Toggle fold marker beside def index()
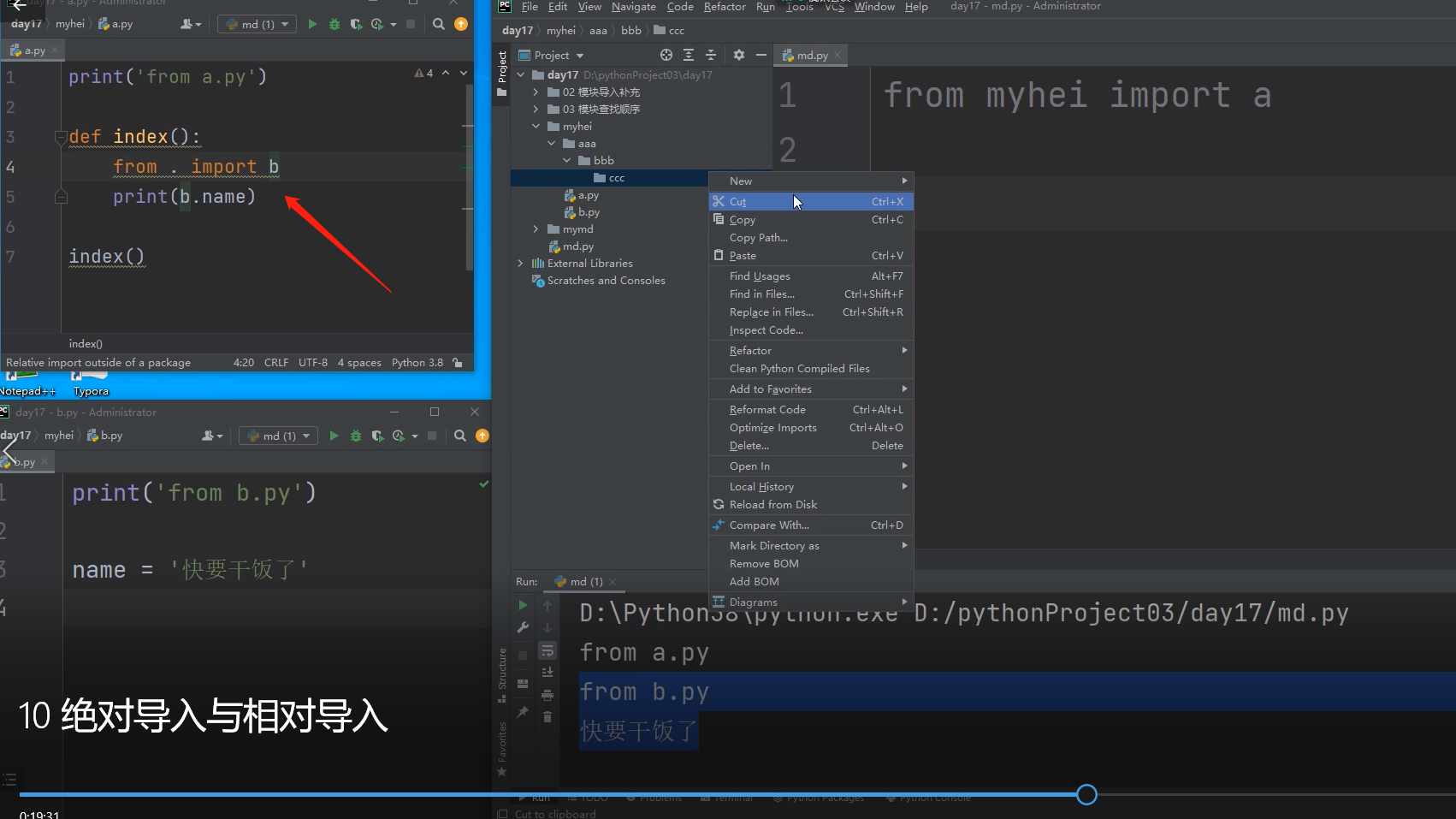This screenshot has width=1456, height=819. point(61,137)
